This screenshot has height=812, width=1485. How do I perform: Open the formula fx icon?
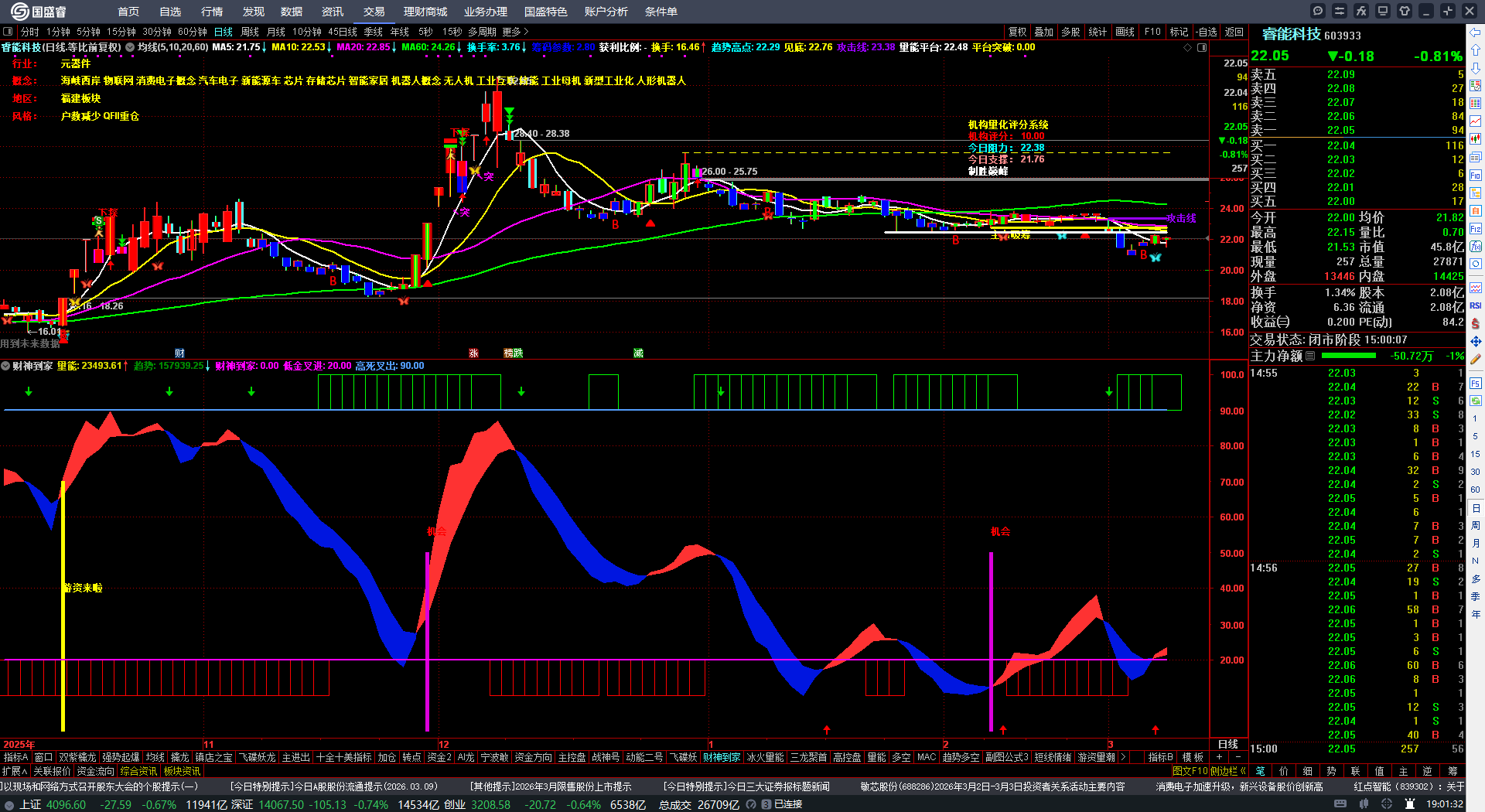tap(1361, 11)
